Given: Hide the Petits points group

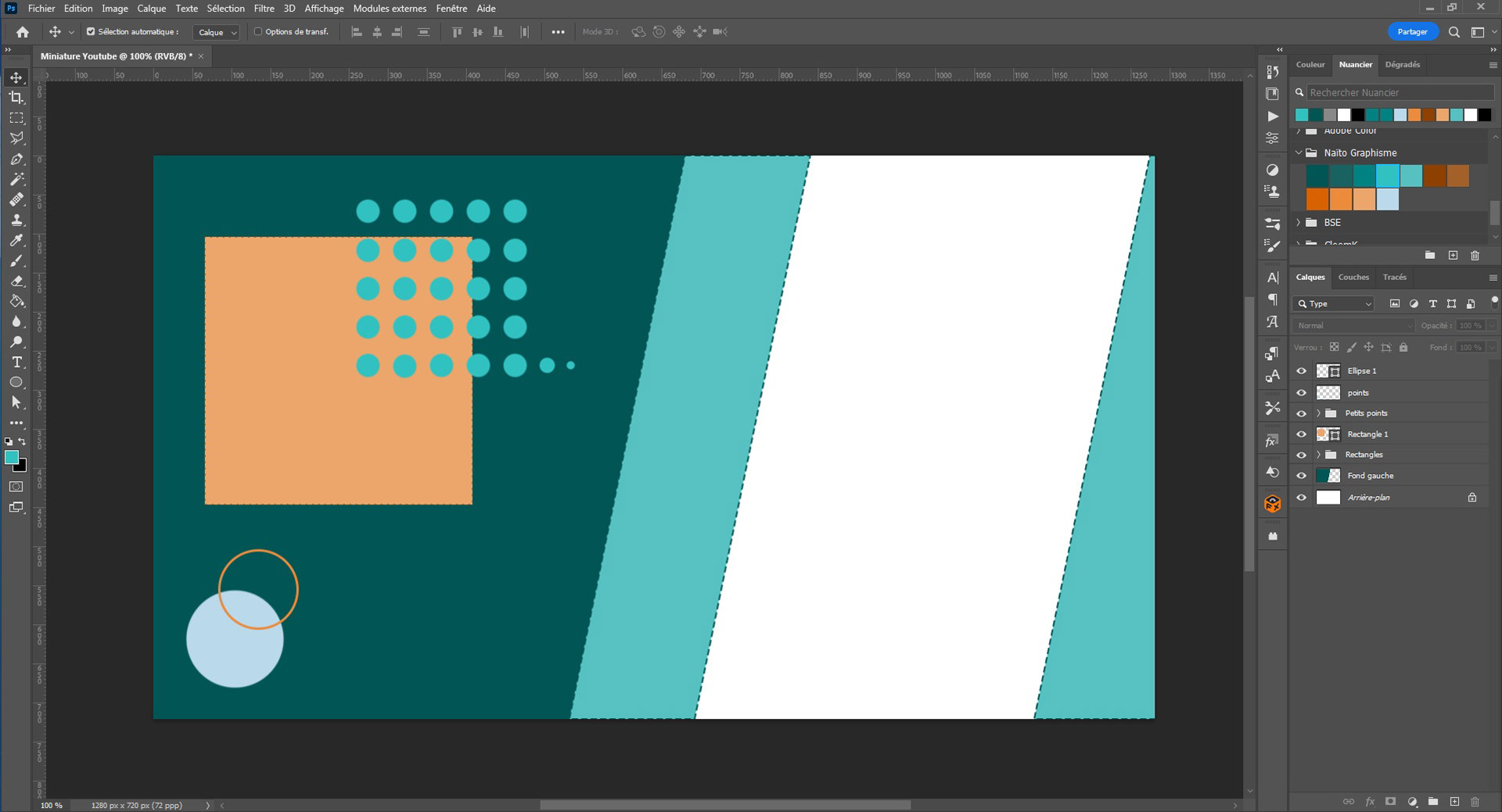Looking at the screenshot, I should (1302, 413).
